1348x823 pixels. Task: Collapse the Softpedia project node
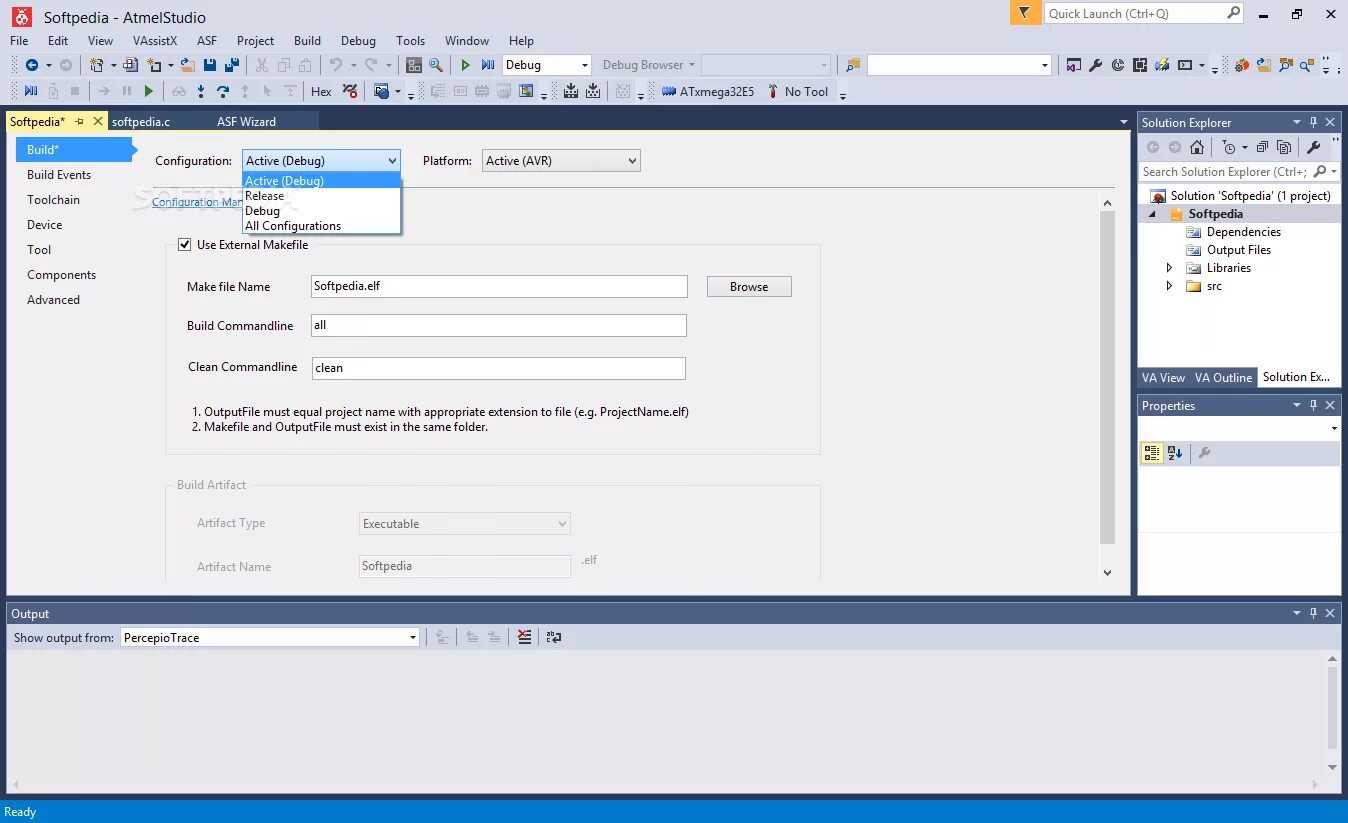click(x=1151, y=214)
